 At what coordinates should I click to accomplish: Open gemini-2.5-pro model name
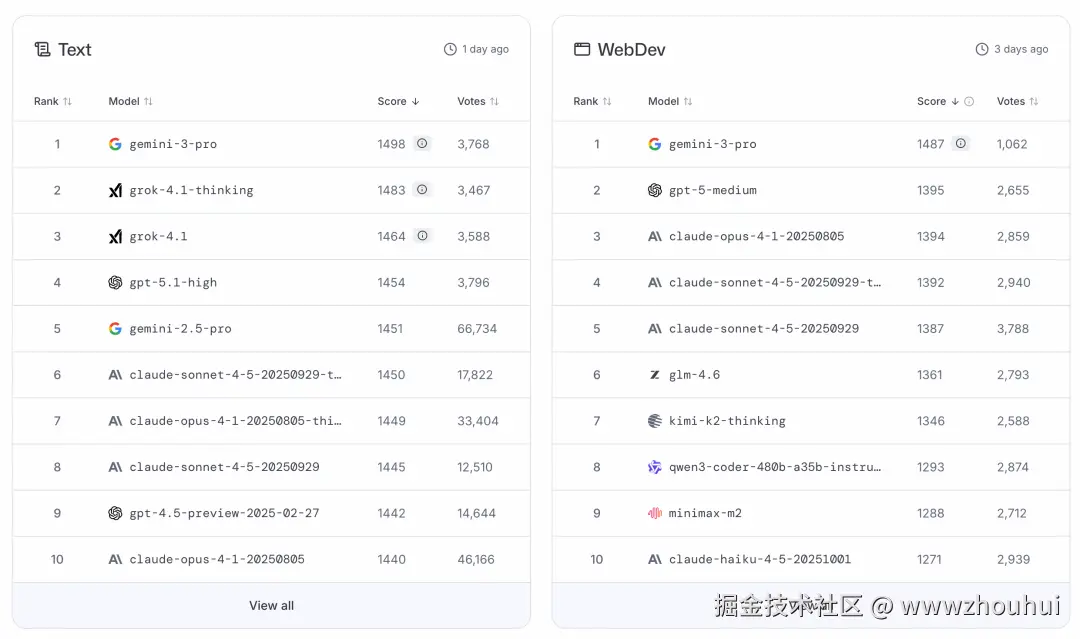(180, 328)
